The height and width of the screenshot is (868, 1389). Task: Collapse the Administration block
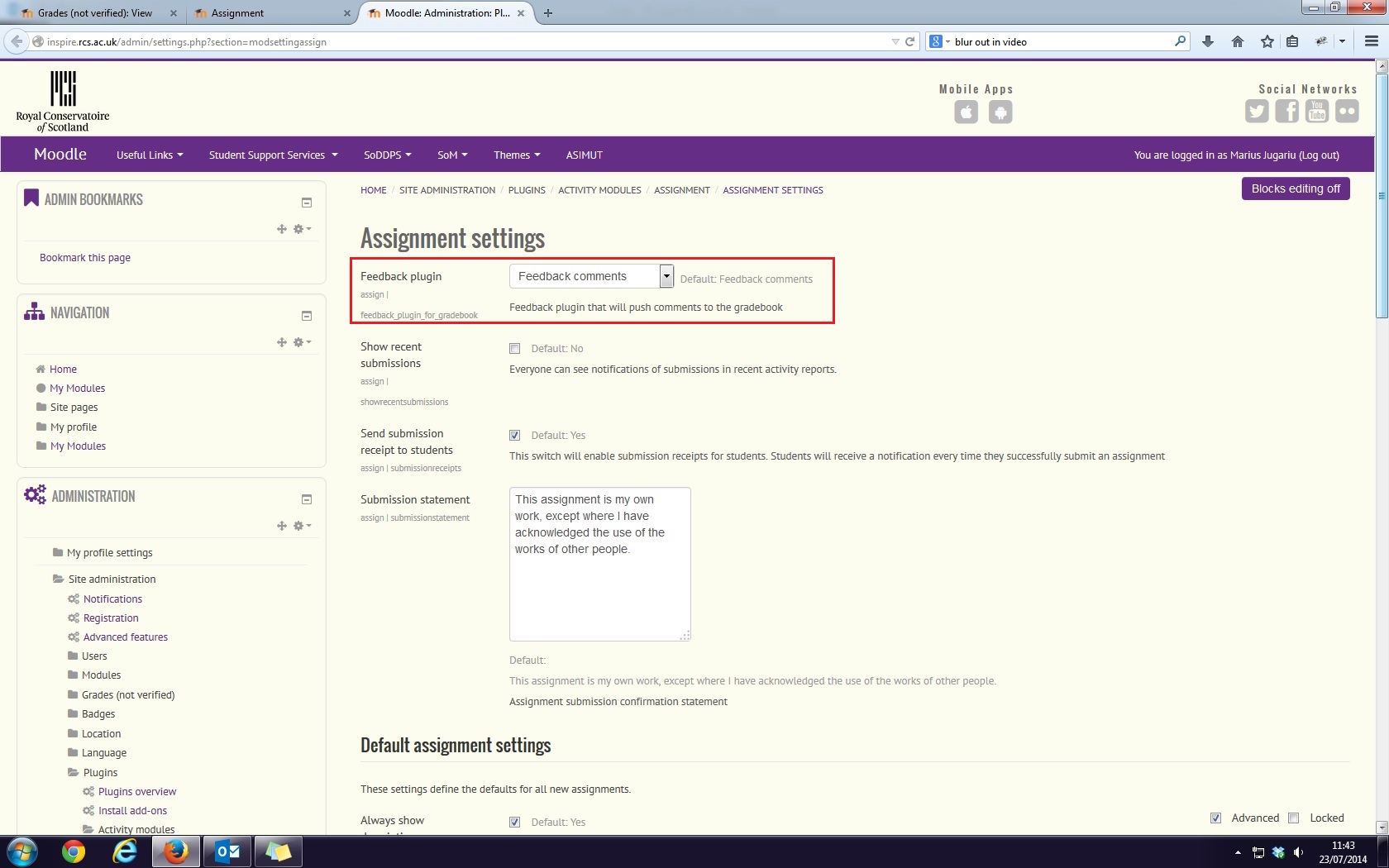307,499
